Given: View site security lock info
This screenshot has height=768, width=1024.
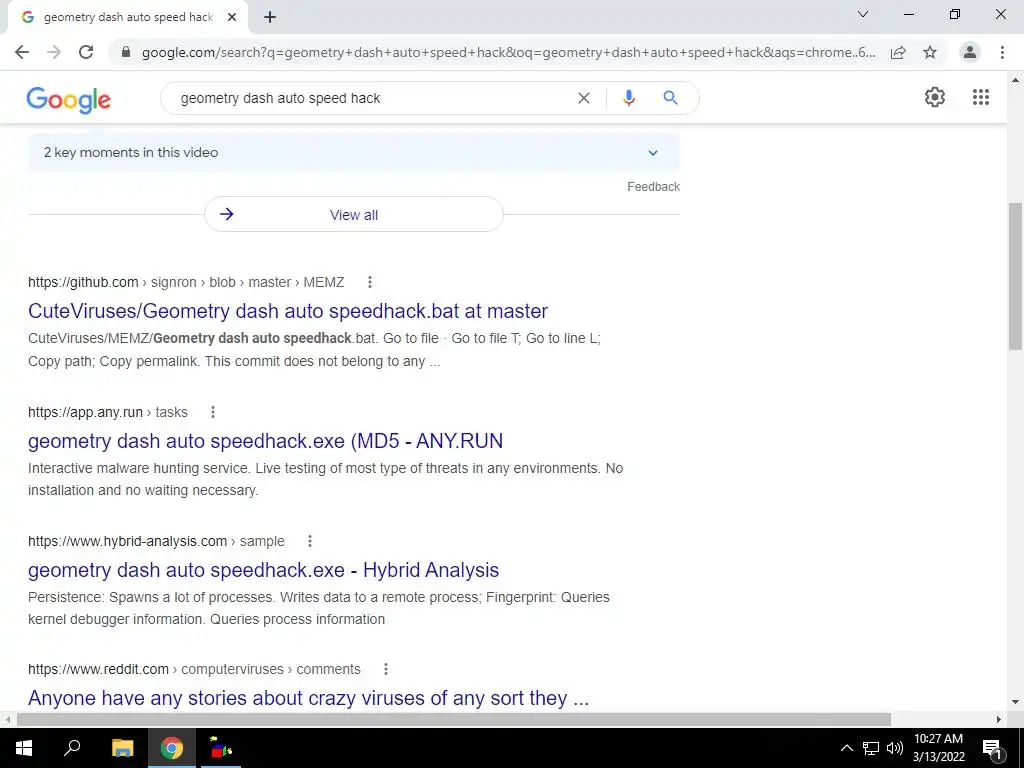Looking at the screenshot, I should tap(126, 52).
